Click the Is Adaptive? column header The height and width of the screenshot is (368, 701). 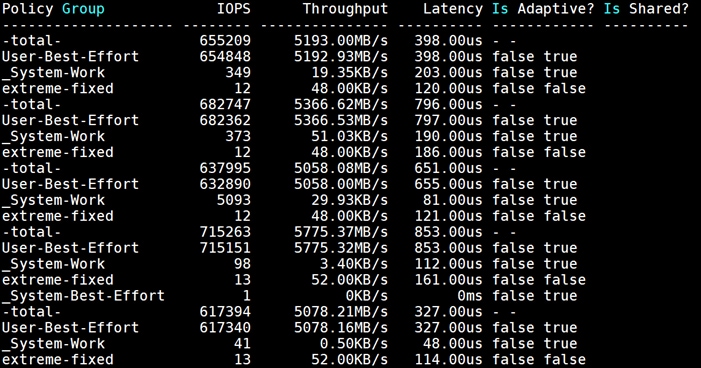pyautogui.click(x=543, y=9)
